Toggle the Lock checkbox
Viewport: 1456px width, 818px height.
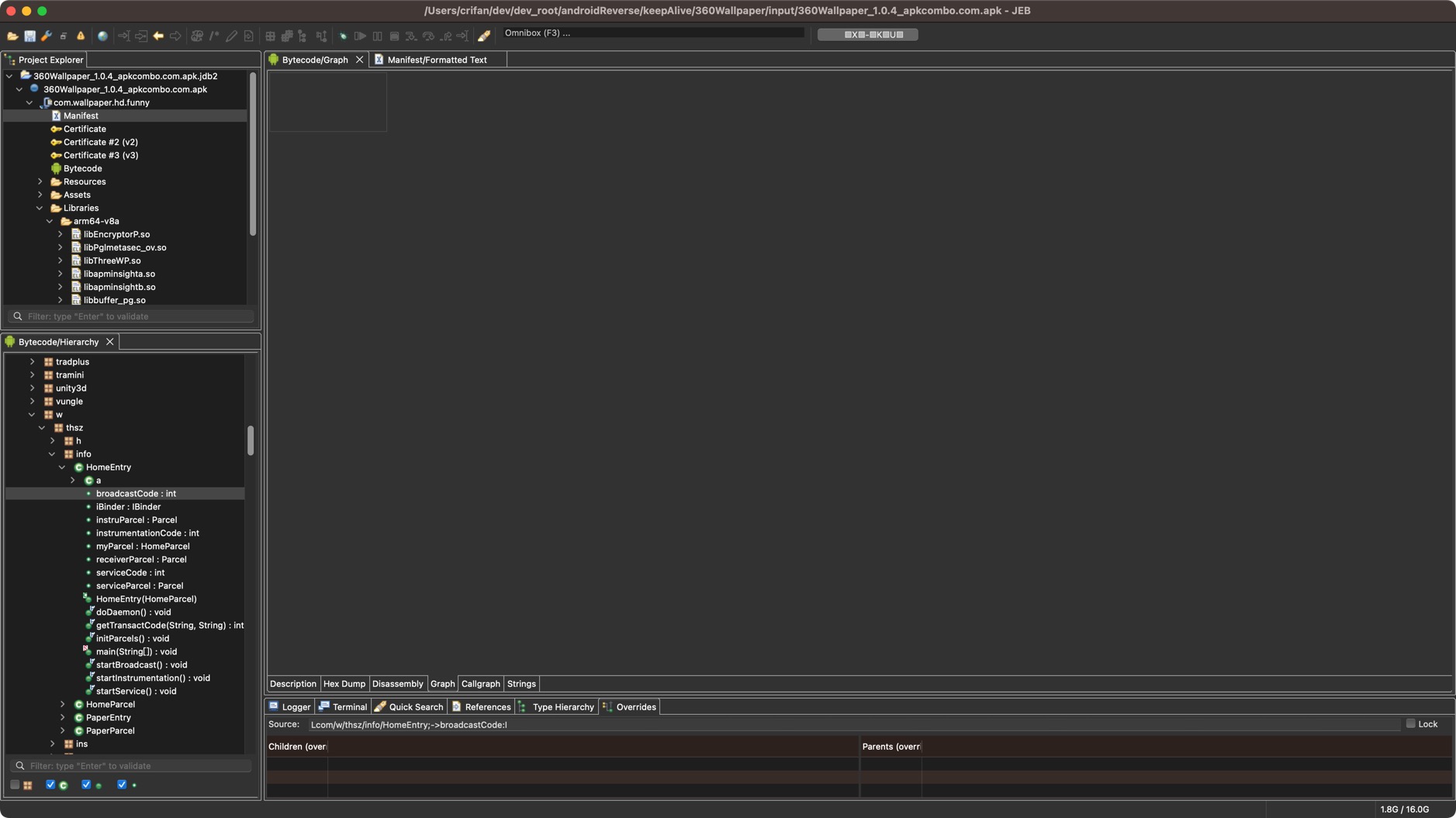(x=1410, y=723)
